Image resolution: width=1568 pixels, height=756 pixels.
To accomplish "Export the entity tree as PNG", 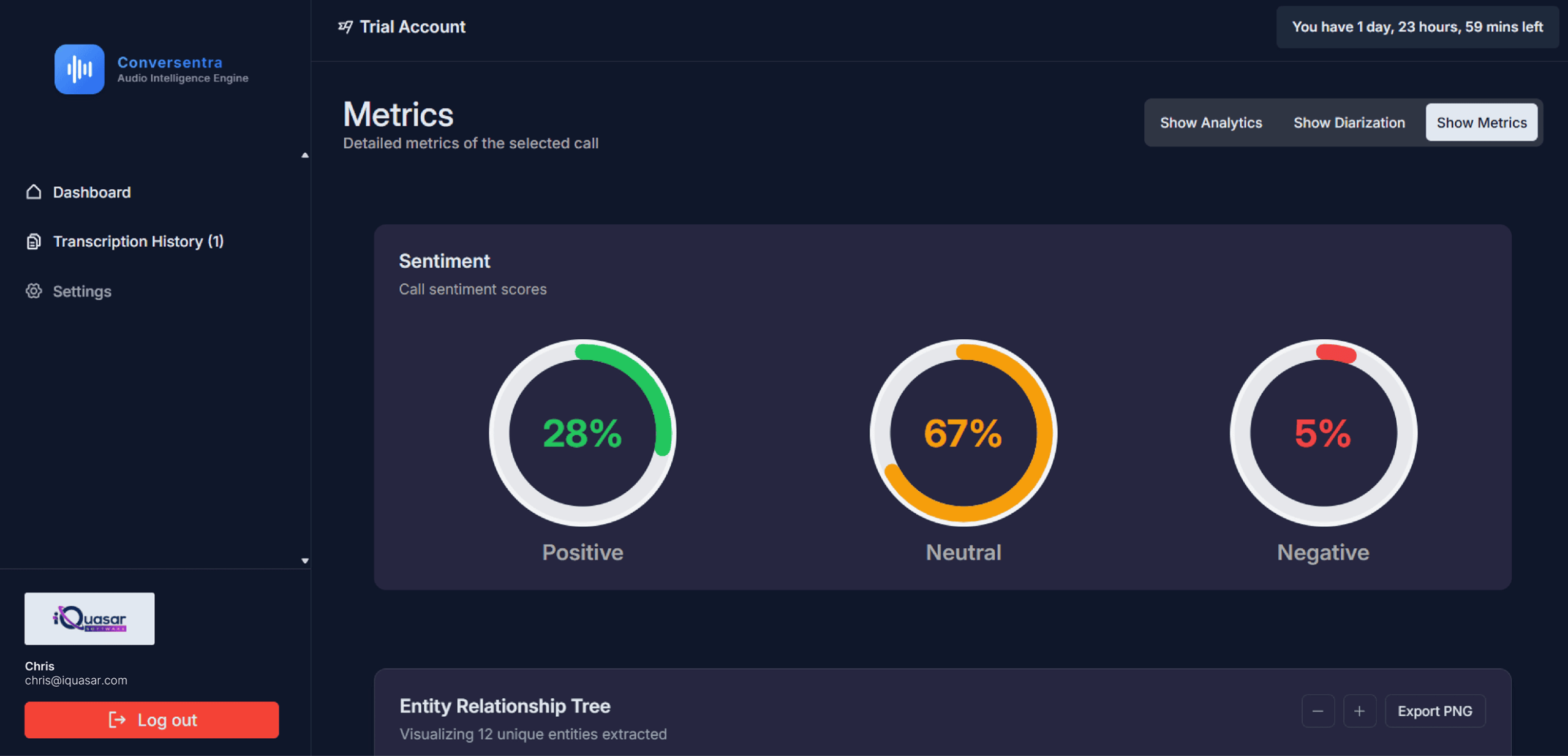I will click(1434, 711).
